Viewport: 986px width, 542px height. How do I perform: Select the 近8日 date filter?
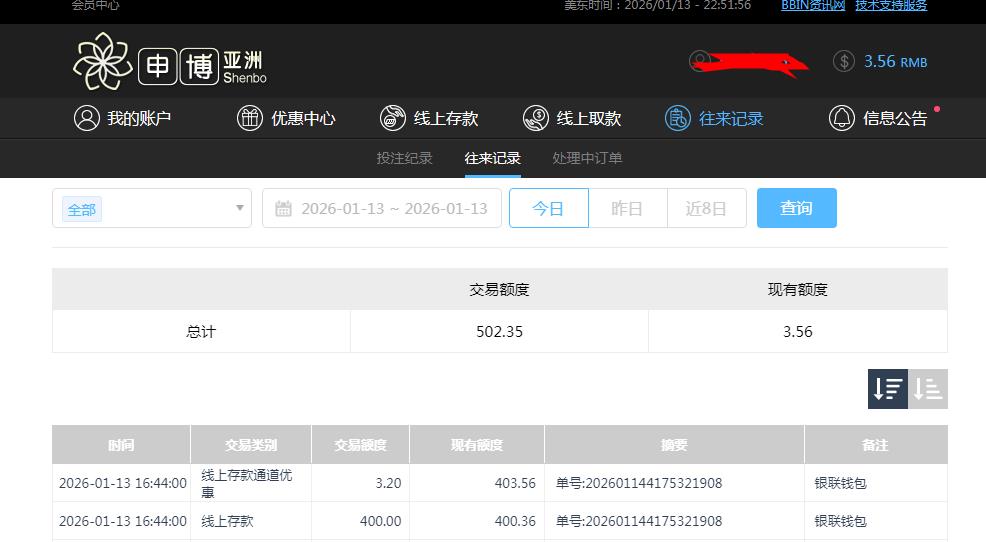tap(707, 208)
